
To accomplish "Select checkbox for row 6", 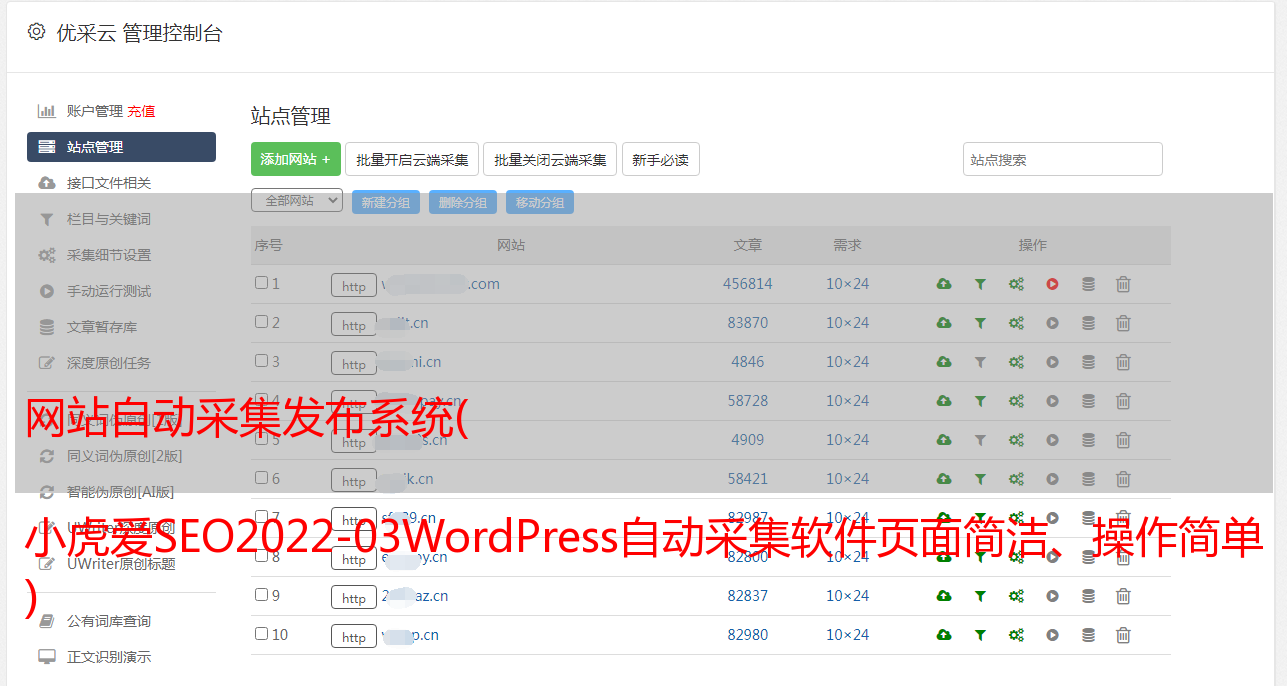I will click(261, 478).
